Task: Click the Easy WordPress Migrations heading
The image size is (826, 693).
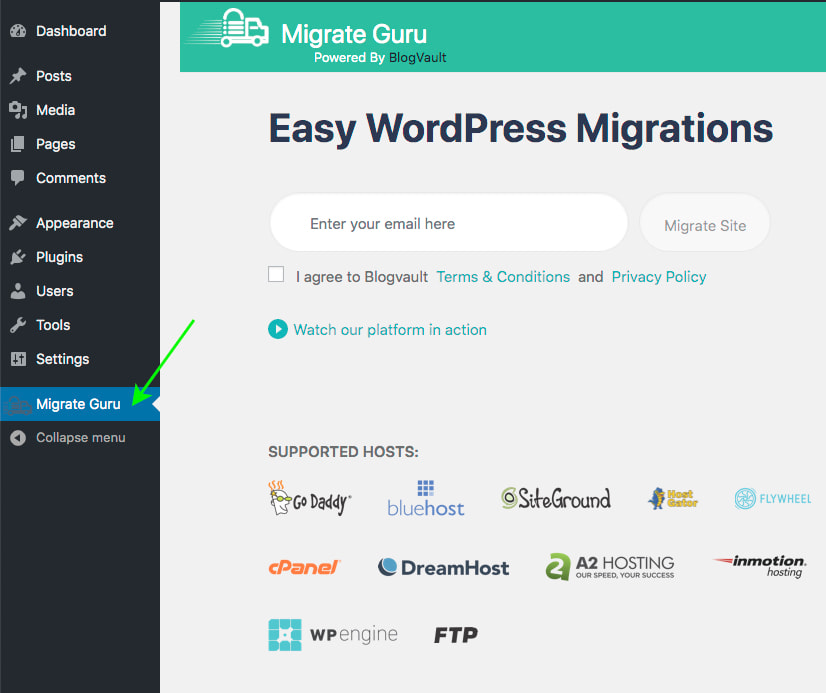Action: (x=520, y=128)
